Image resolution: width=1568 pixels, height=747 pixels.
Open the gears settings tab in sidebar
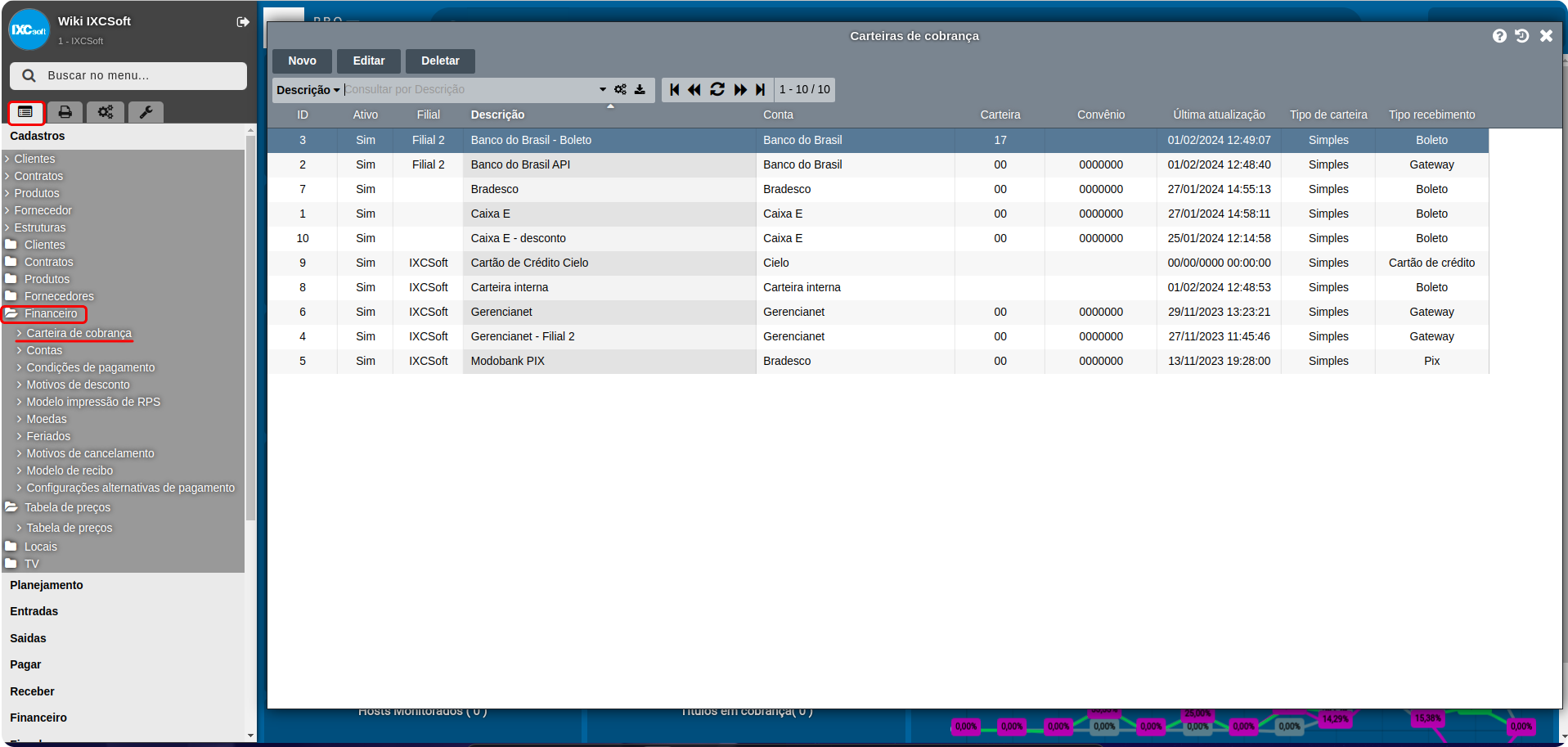(106, 112)
